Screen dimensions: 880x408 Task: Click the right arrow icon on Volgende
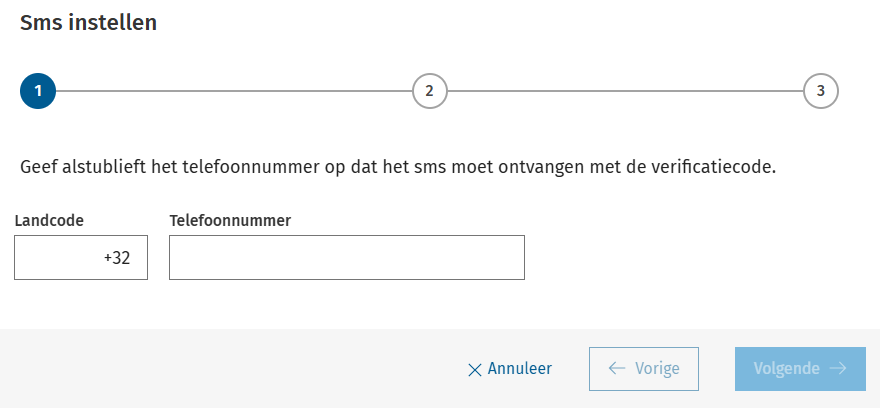pos(838,369)
